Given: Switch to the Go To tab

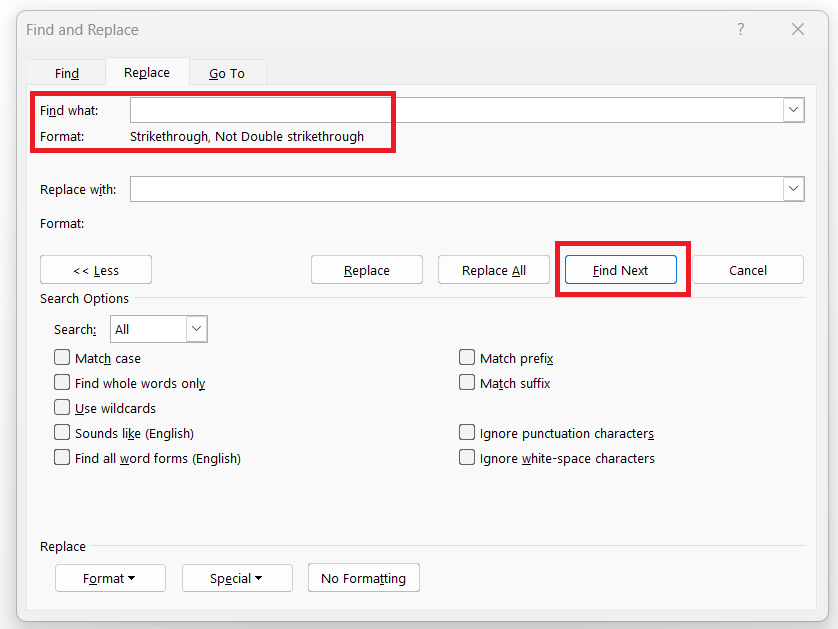Looking at the screenshot, I should pos(227,73).
